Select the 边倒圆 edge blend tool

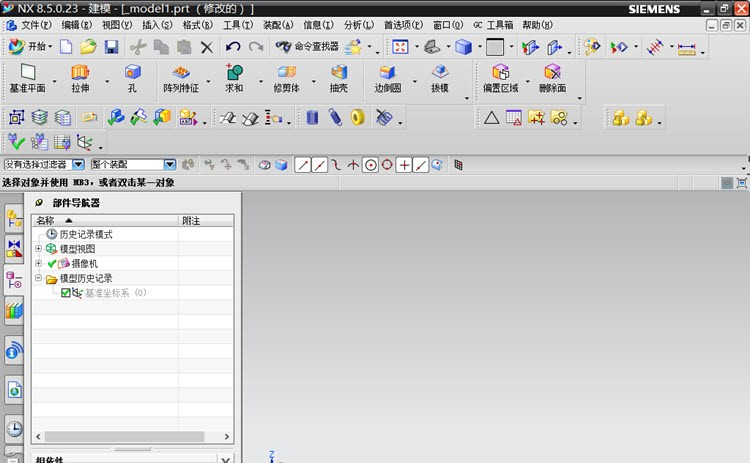click(388, 79)
